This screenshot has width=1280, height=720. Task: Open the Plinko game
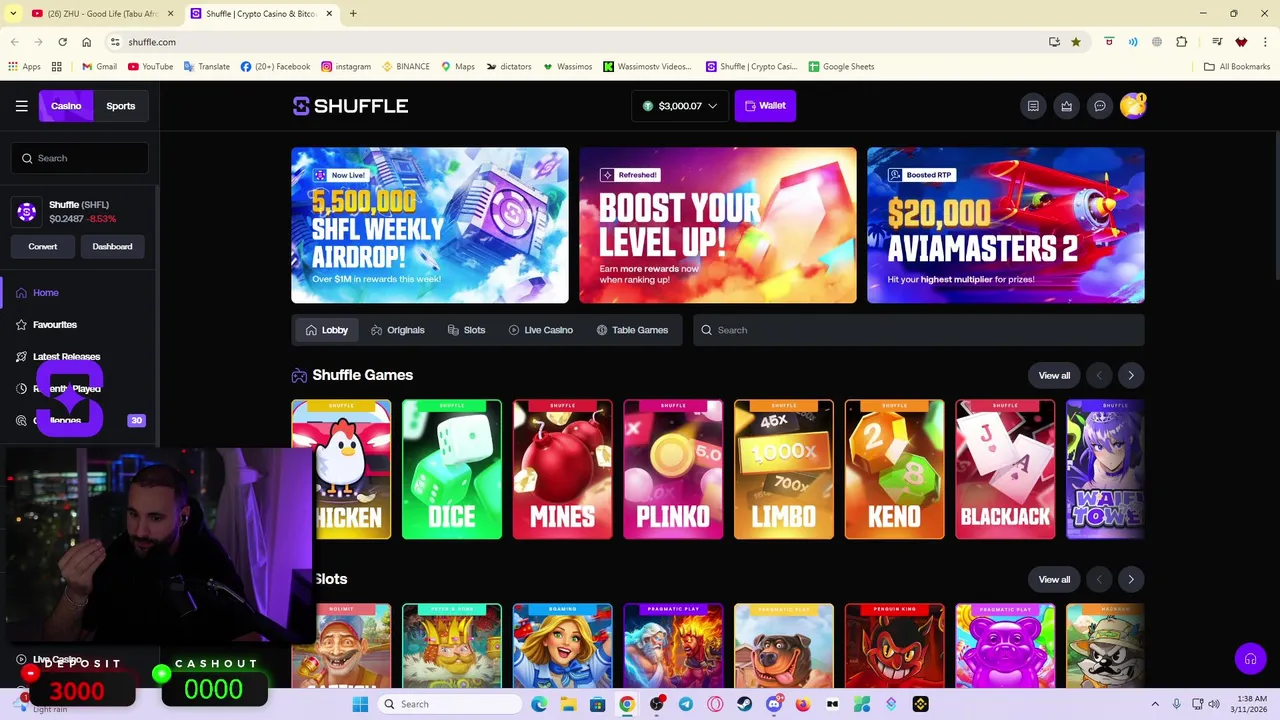pos(673,469)
